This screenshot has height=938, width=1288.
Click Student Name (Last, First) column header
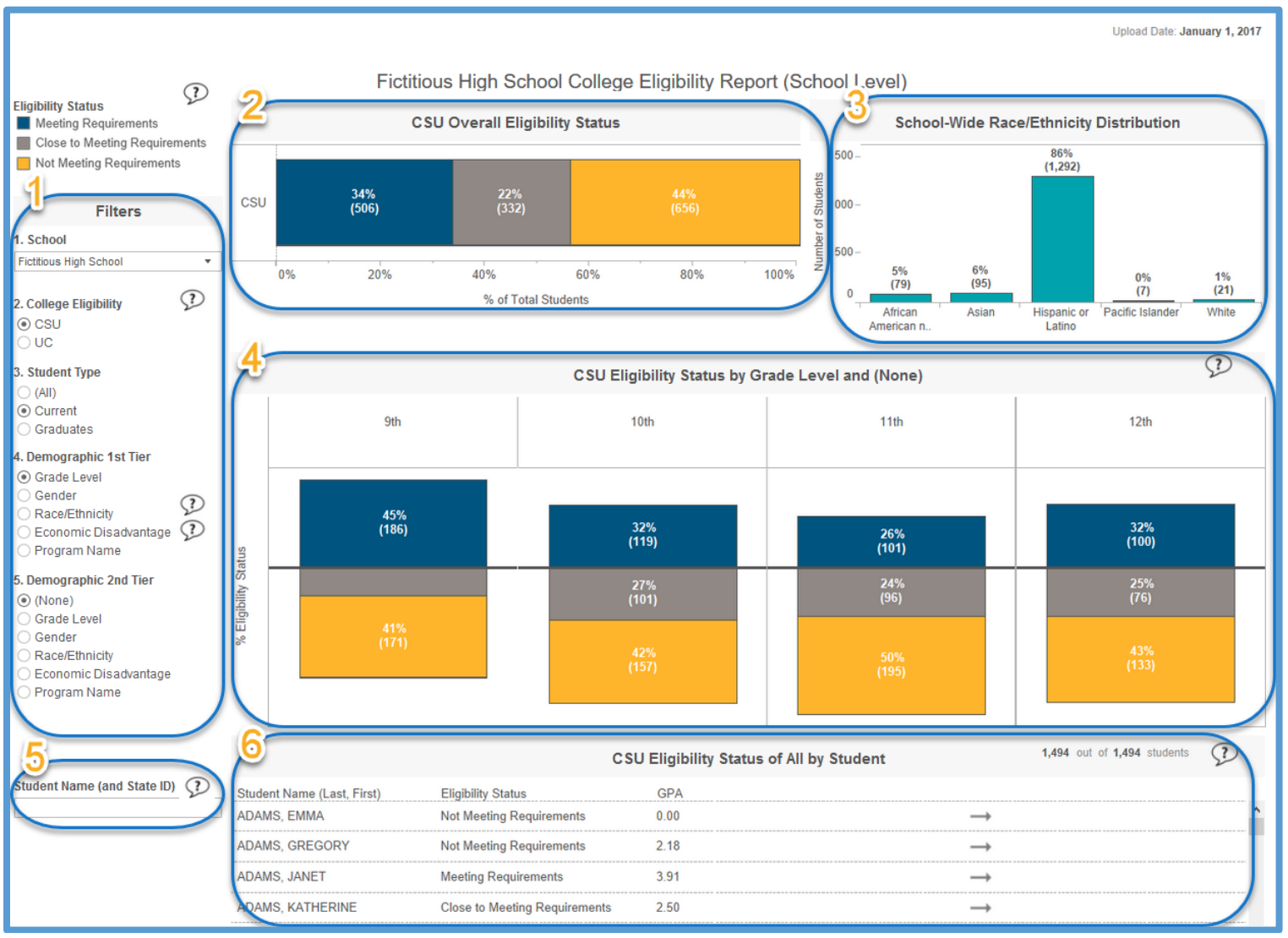tap(308, 793)
